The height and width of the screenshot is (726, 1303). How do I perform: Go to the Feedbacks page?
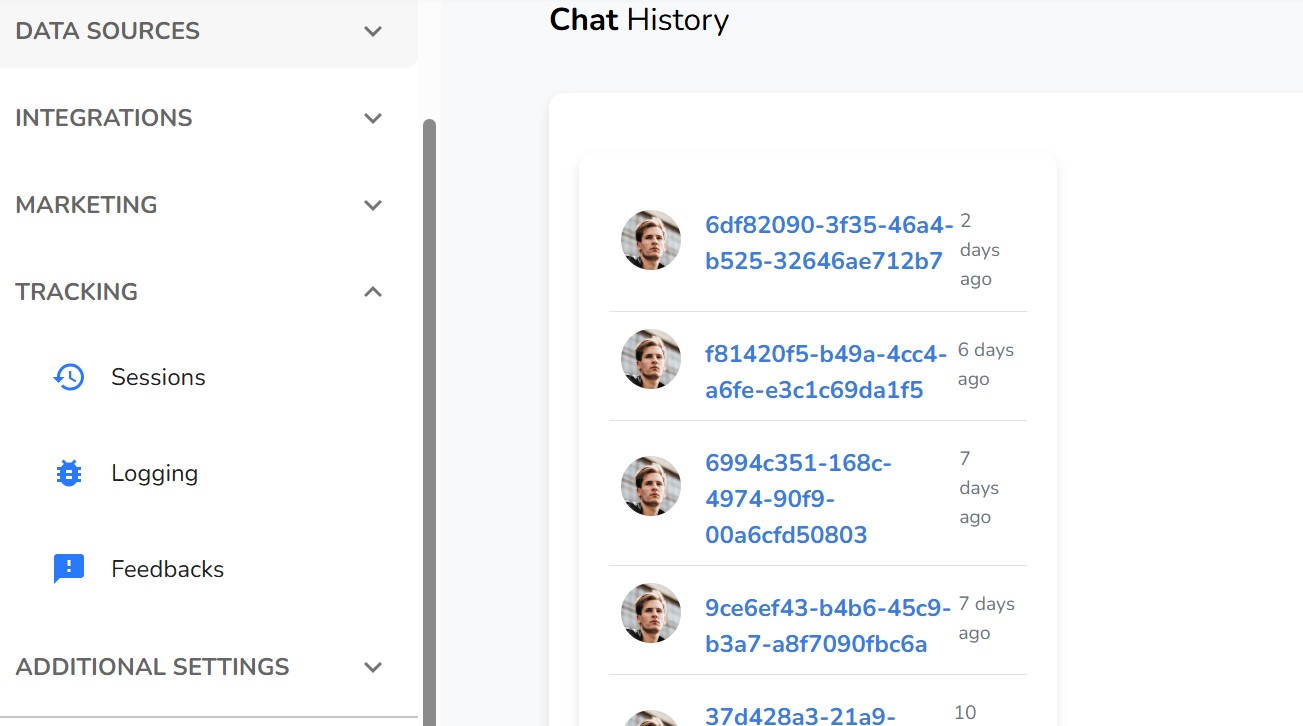(167, 569)
